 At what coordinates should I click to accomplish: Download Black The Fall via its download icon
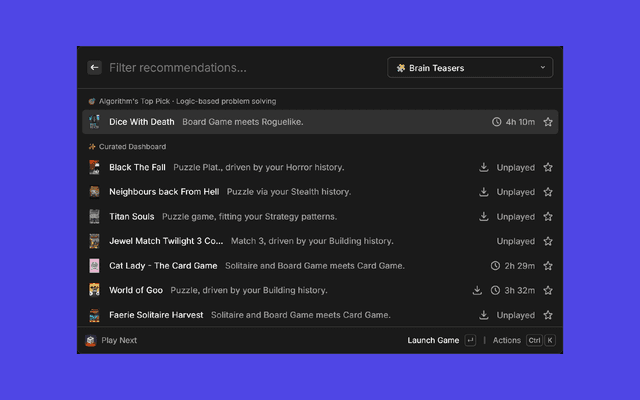(484, 167)
